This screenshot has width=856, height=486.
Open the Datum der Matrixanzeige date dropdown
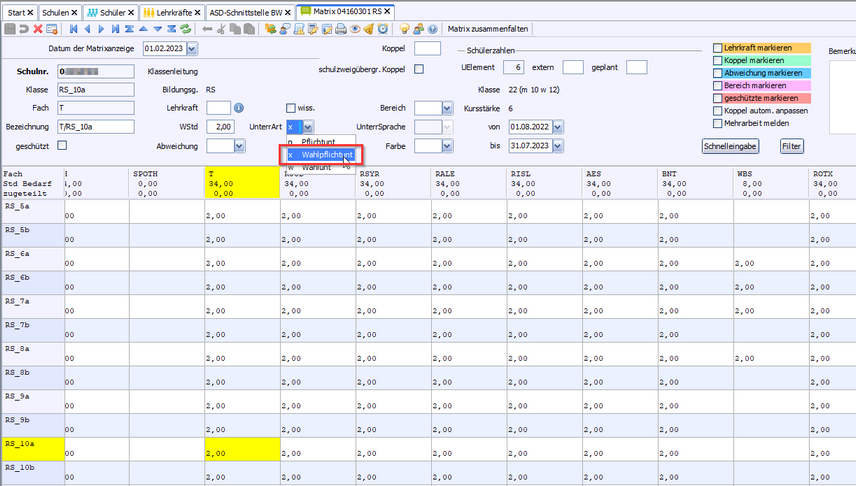click(x=192, y=49)
